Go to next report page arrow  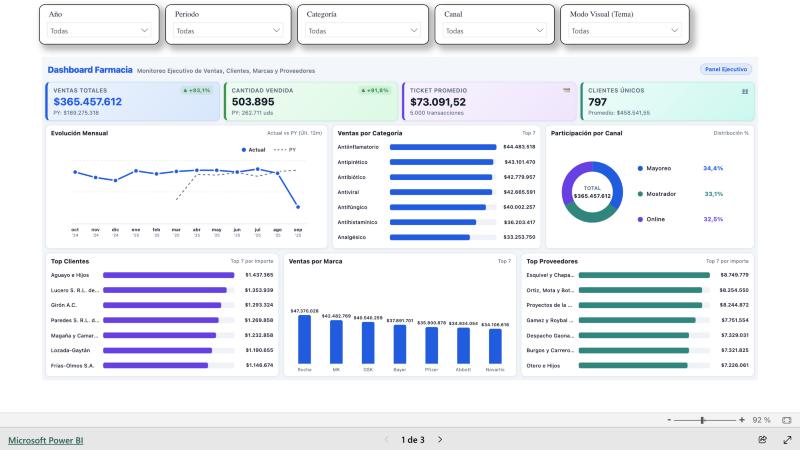click(x=440, y=439)
